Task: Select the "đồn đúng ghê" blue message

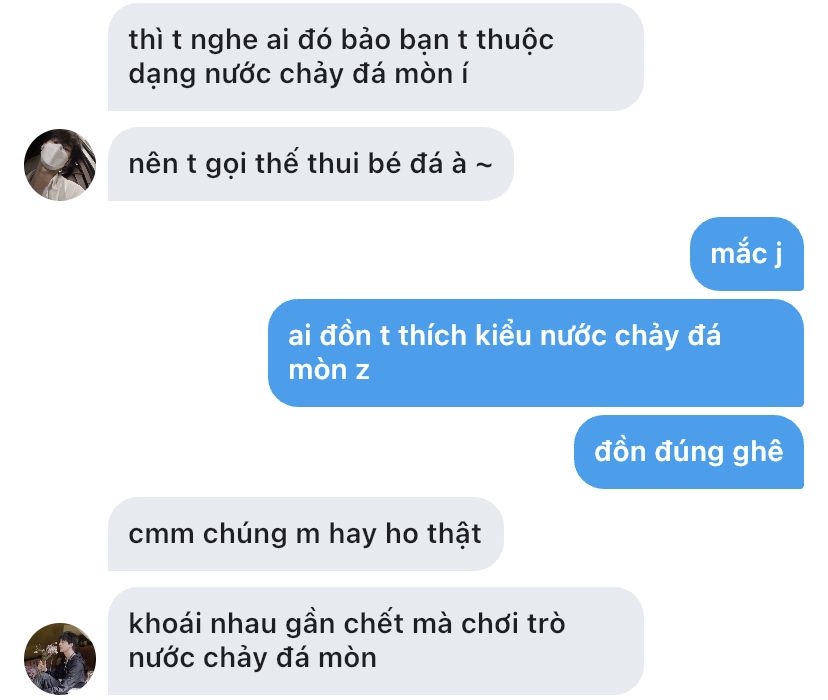Action: [x=689, y=452]
